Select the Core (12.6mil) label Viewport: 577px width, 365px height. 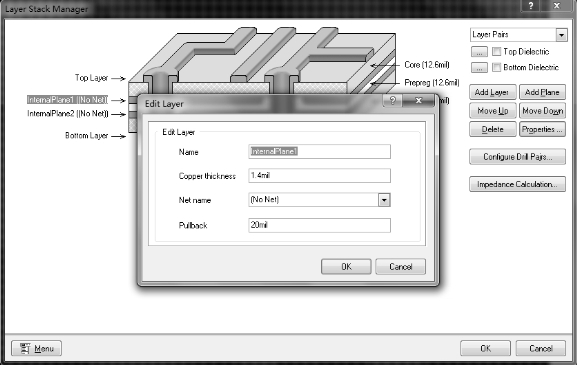426,65
